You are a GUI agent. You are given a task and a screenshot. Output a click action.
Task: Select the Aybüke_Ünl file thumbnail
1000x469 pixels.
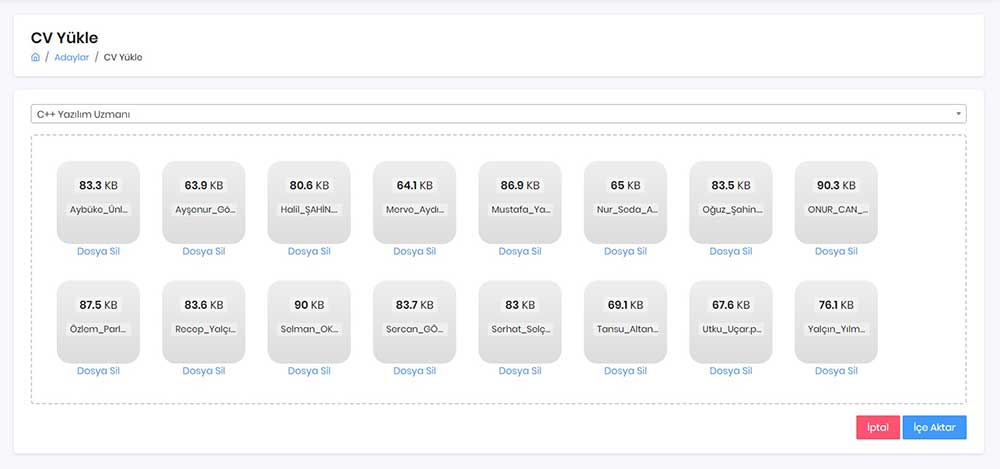(98, 202)
